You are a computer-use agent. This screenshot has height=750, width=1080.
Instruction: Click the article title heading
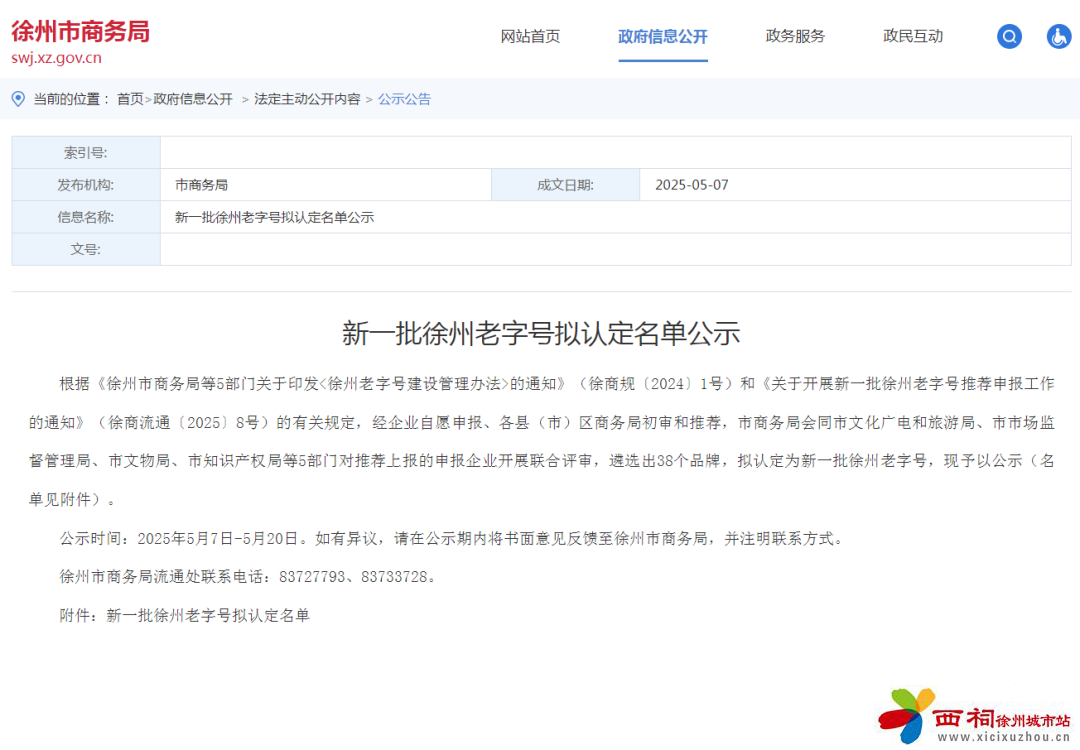coord(540,334)
